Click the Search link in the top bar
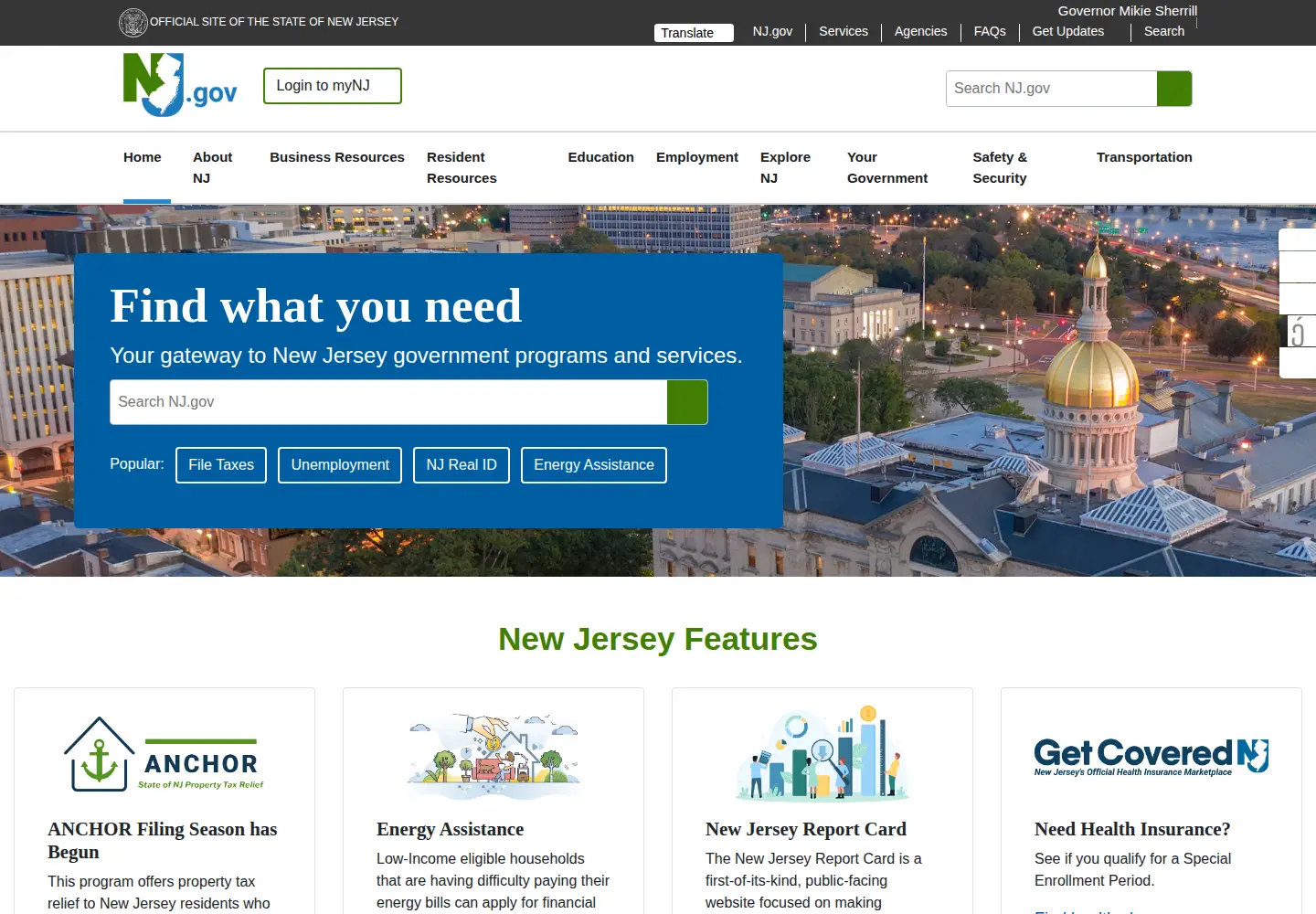Screen dimensions: 1316x914 1164,31
